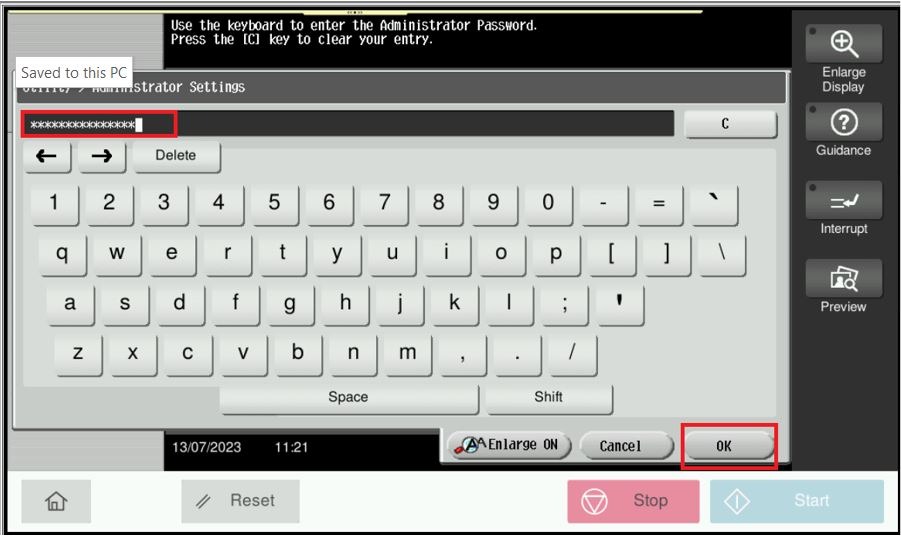Screen dimensions: 901x536
Task: Open the Guidance help icon
Action: pos(843,122)
